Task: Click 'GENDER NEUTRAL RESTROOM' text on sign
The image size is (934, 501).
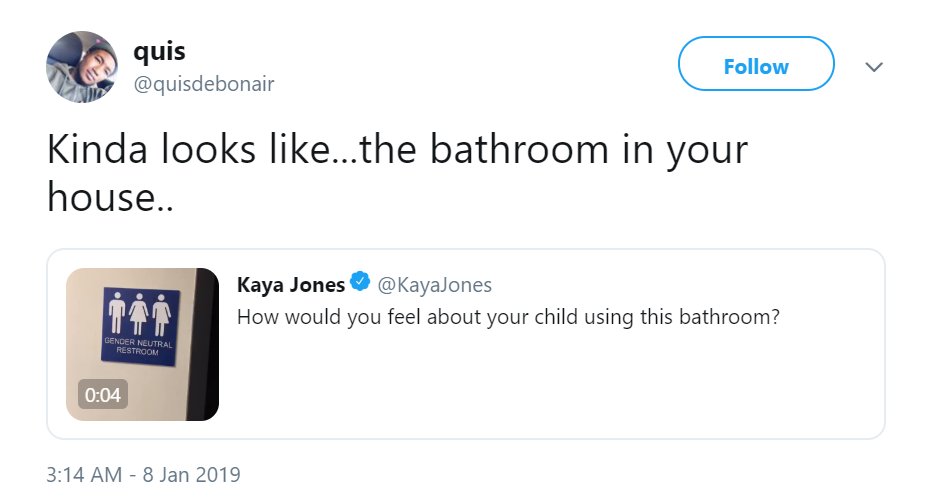Action: [x=138, y=348]
